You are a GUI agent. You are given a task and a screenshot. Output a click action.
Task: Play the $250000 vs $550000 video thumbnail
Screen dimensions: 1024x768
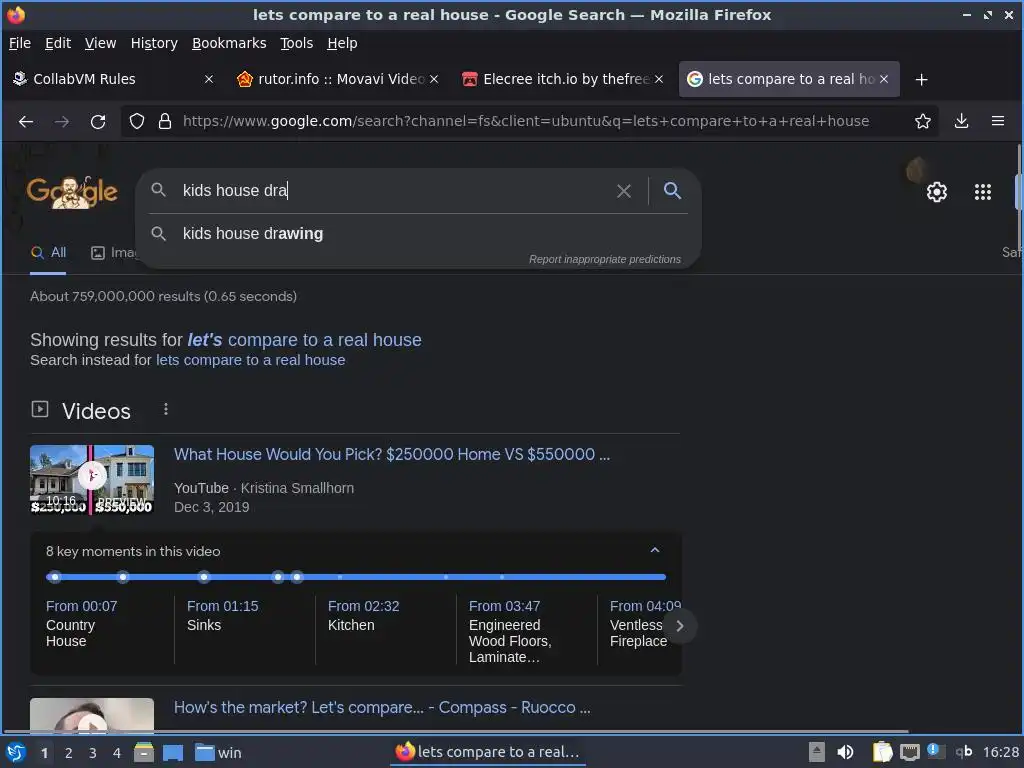92,479
